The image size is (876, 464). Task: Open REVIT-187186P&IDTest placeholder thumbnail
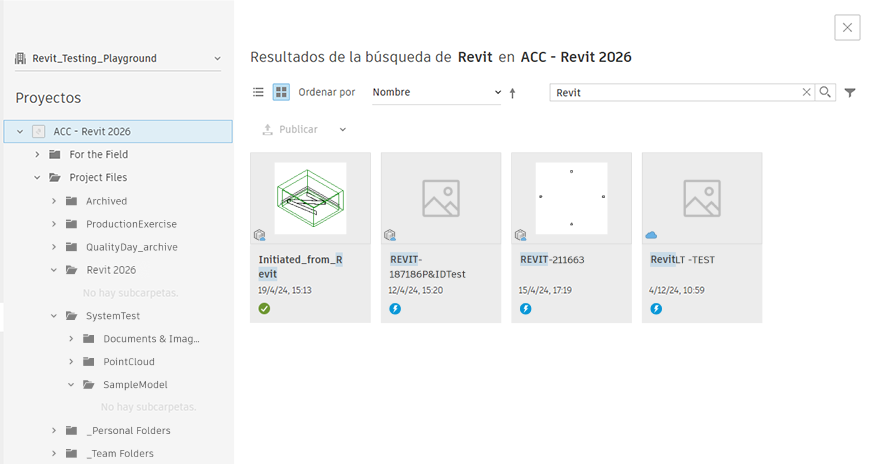[x=441, y=198]
